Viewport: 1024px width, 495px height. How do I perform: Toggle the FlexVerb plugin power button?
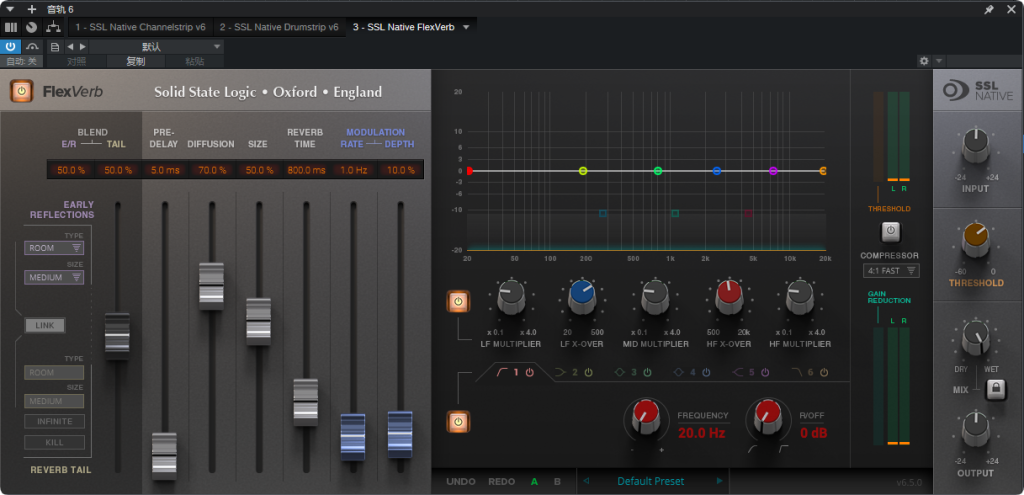coord(22,91)
